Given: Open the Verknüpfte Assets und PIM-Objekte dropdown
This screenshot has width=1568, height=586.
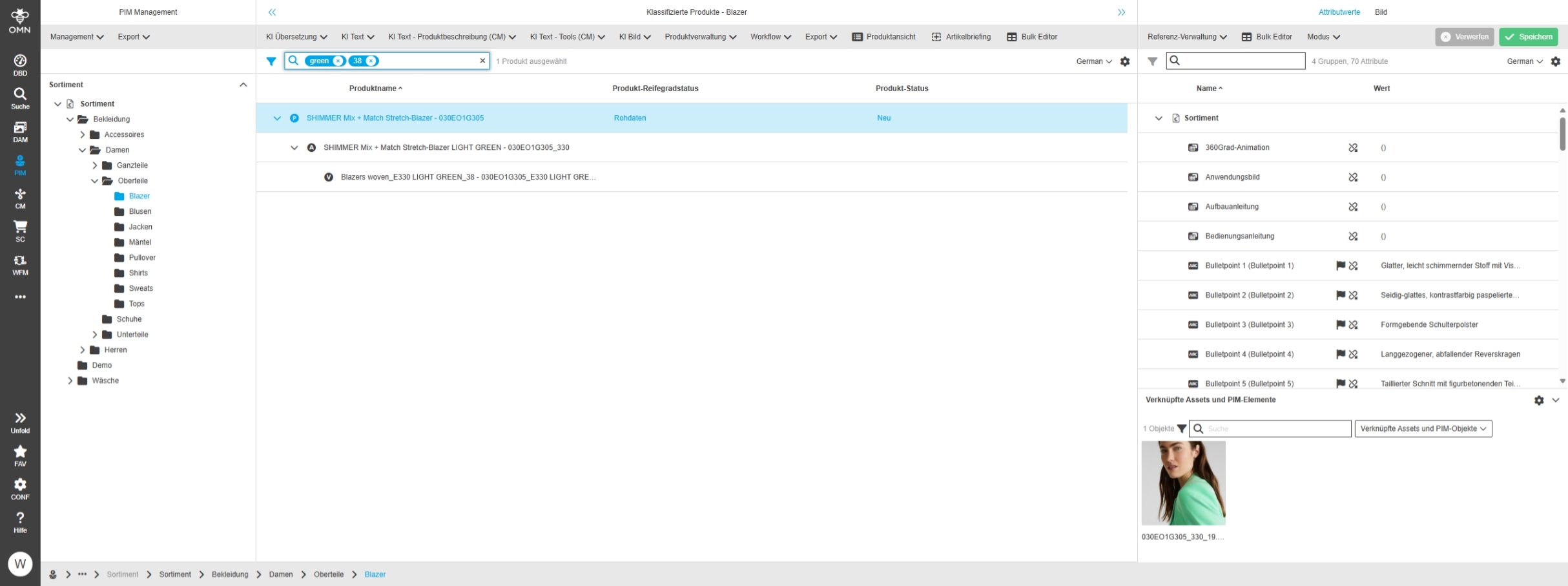Looking at the screenshot, I should click(1423, 428).
